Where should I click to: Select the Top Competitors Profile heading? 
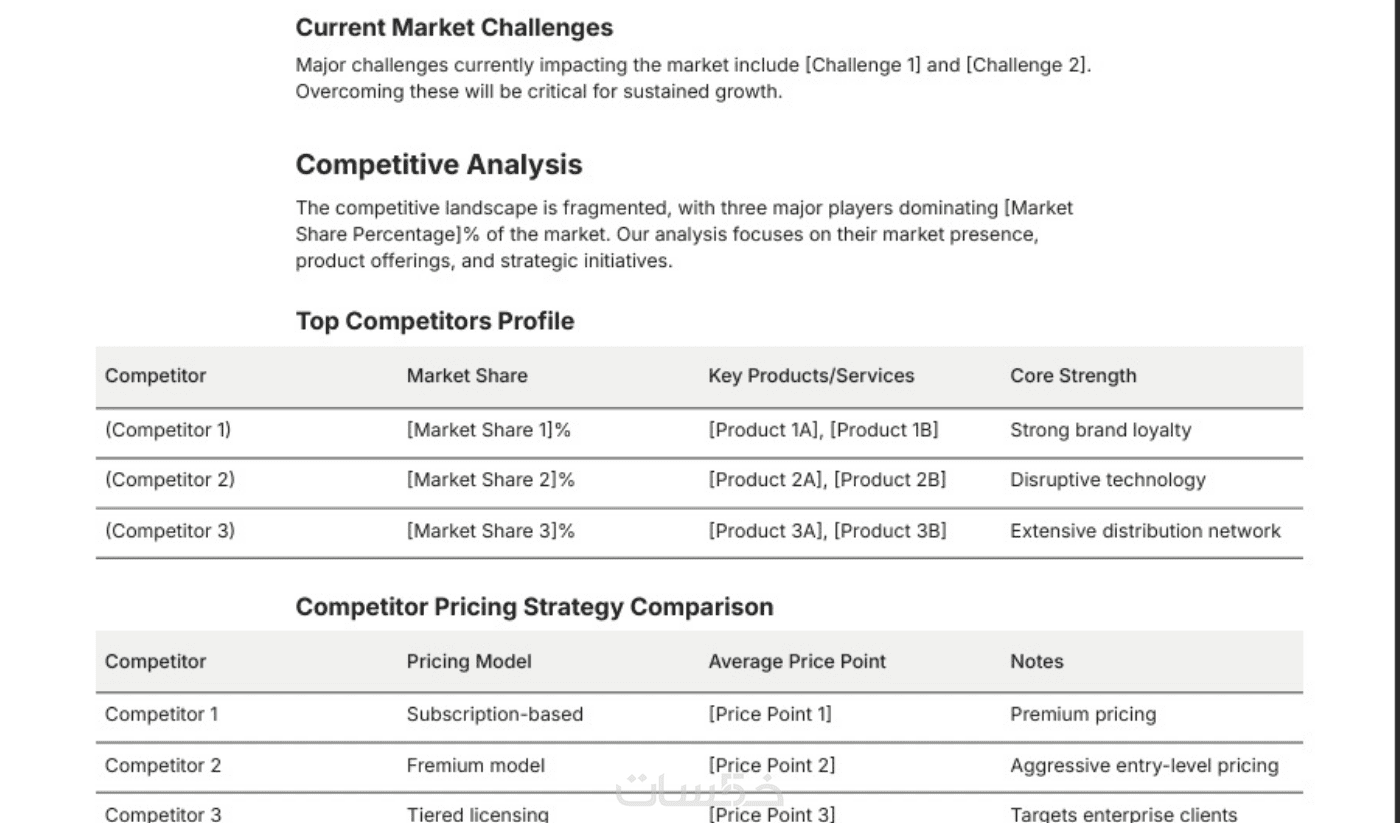point(434,321)
